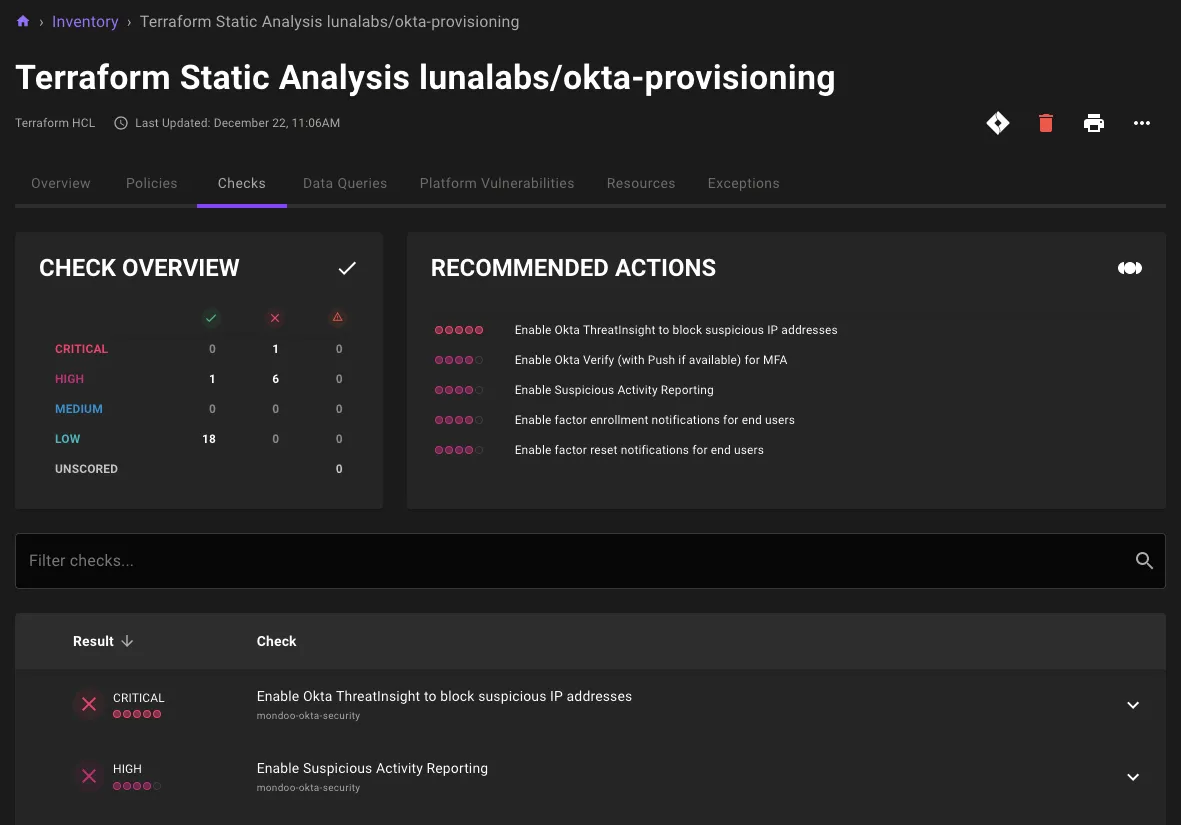Viewport: 1181px width, 825px height.
Task: Click the Jira diamond icon
Action: 998,123
